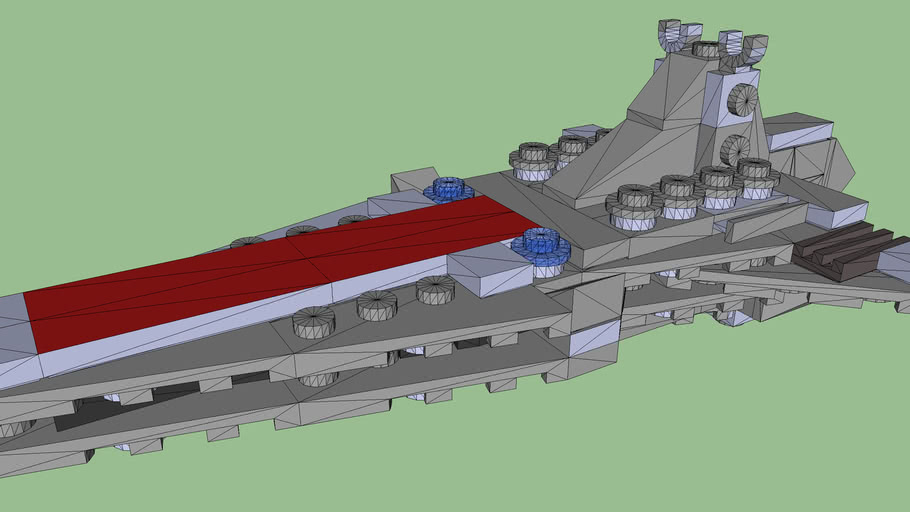910x512 pixels.
Task: Select the middle gray stud on the lower deck
Action: [x=377, y=305]
